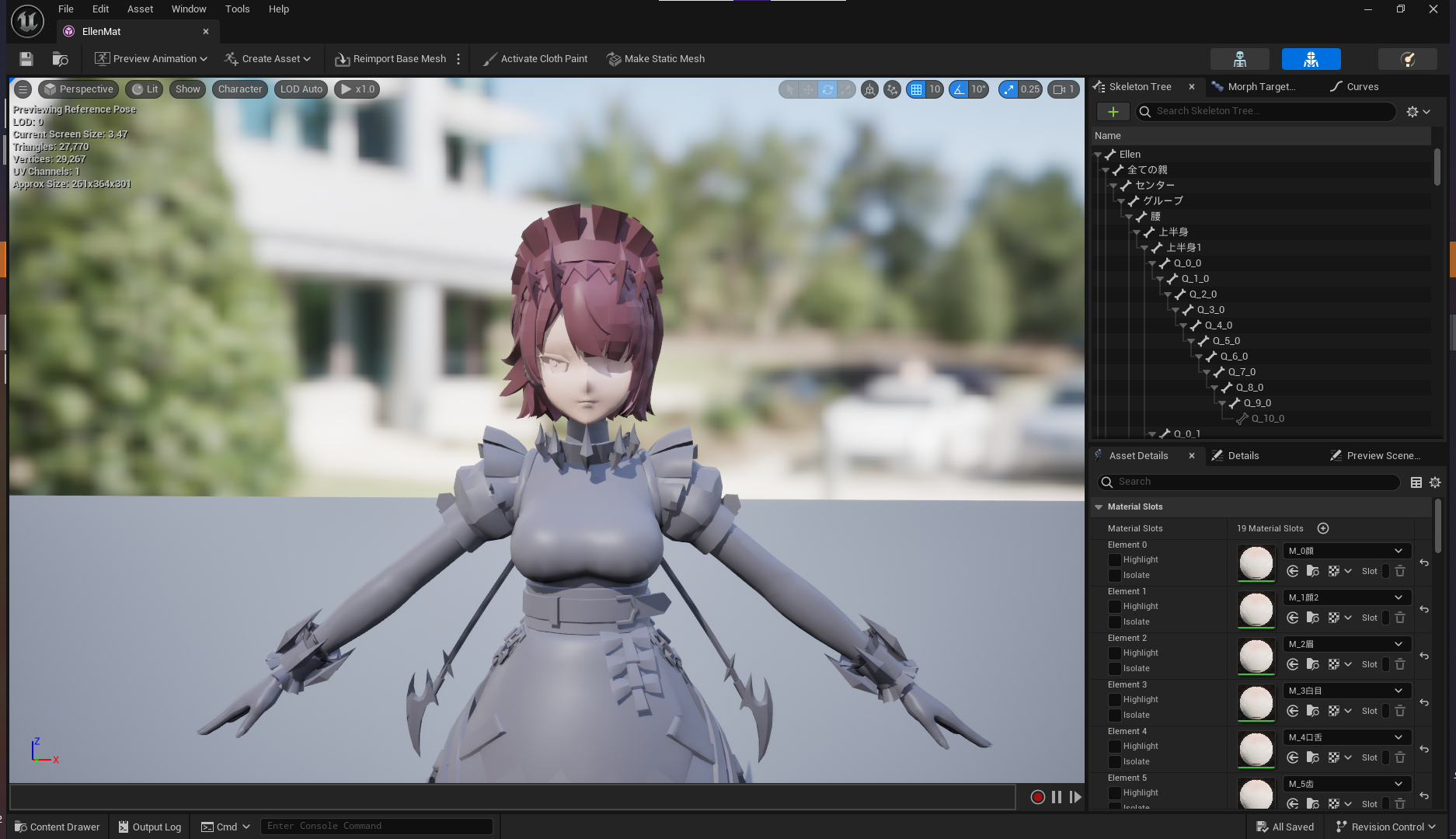The image size is (1456, 839).
Task: Click Make Static Mesh
Action: (x=656, y=59)
